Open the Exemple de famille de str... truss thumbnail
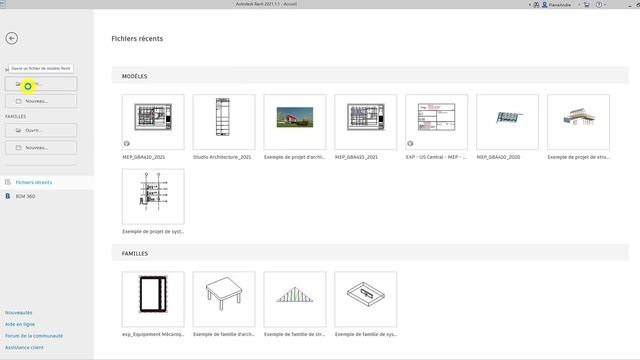 [295, 299]
